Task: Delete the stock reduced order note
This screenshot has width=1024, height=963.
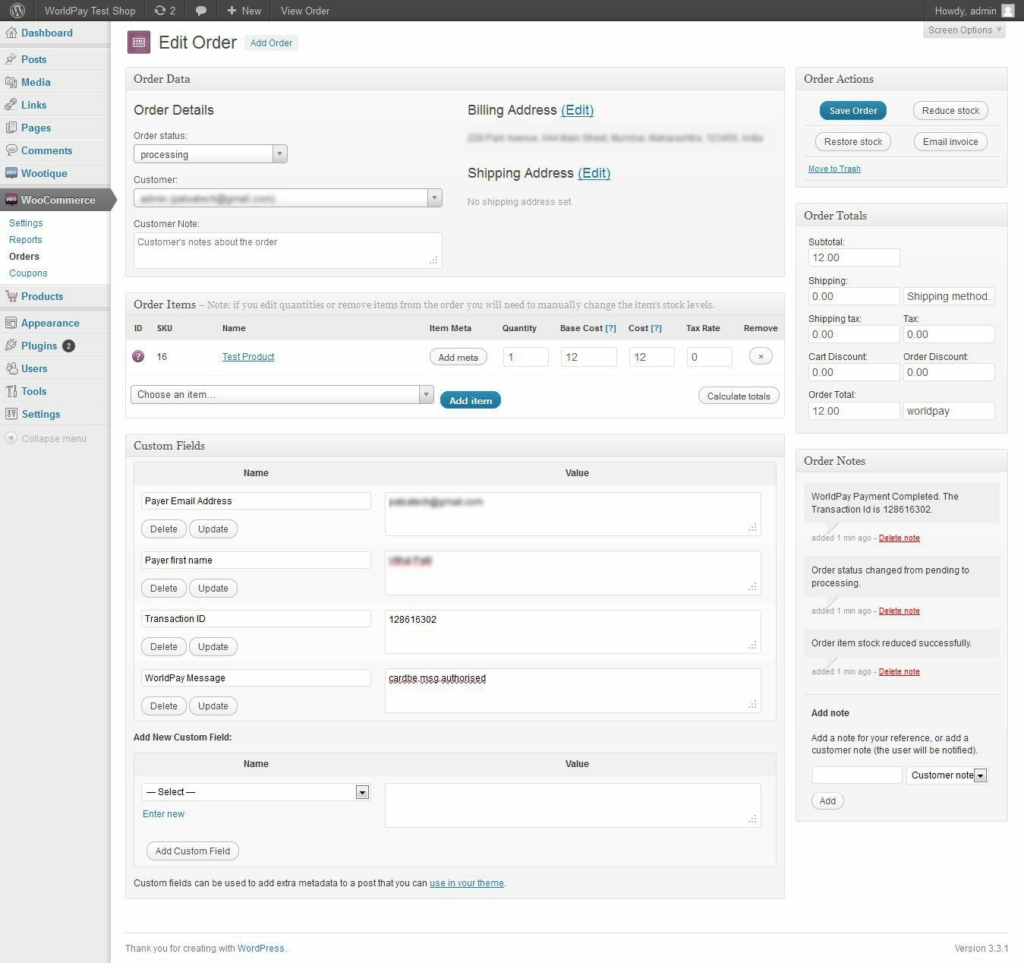Action: 899,671
